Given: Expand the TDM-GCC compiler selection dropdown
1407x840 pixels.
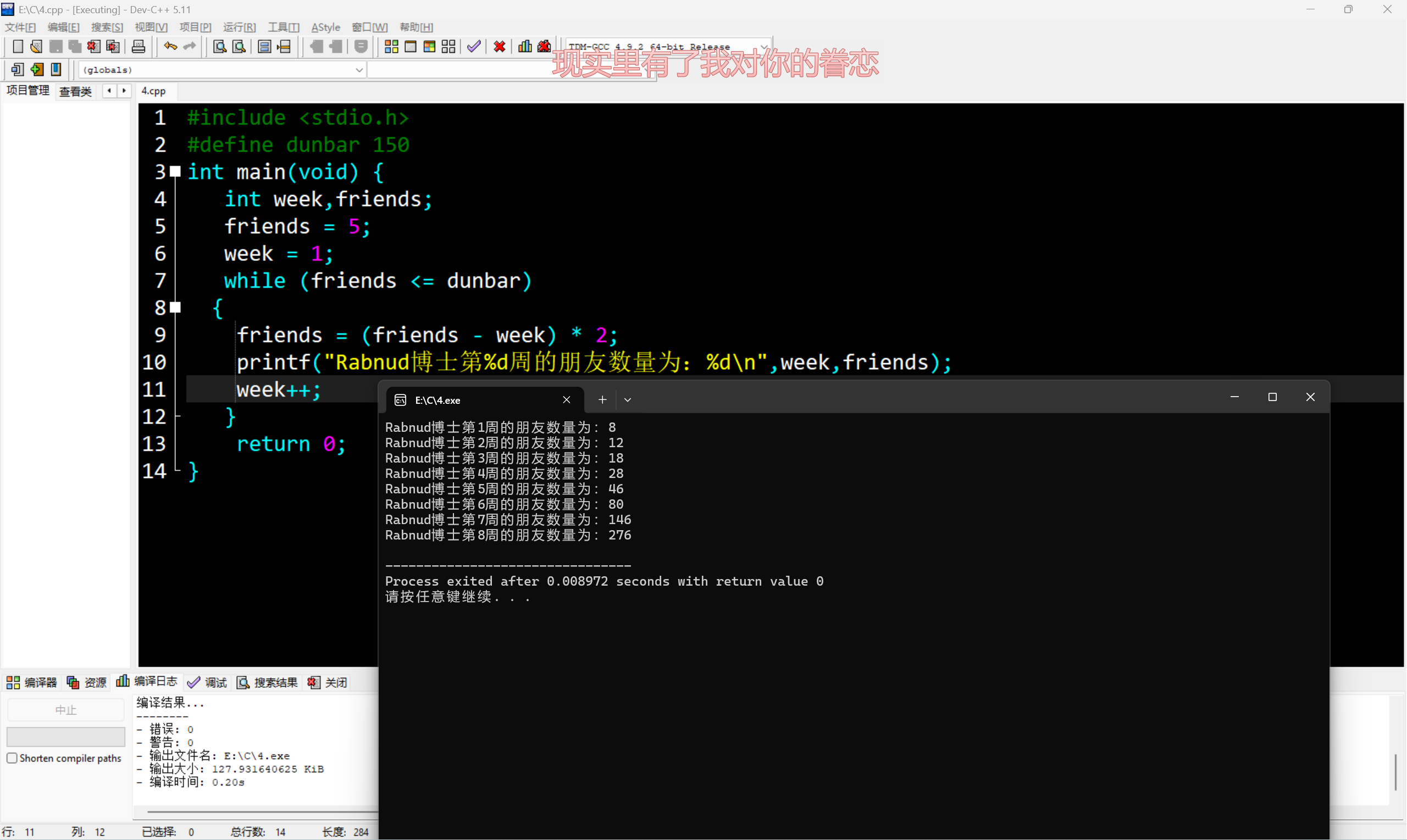Looking at the screenshot, I should 763,46.
